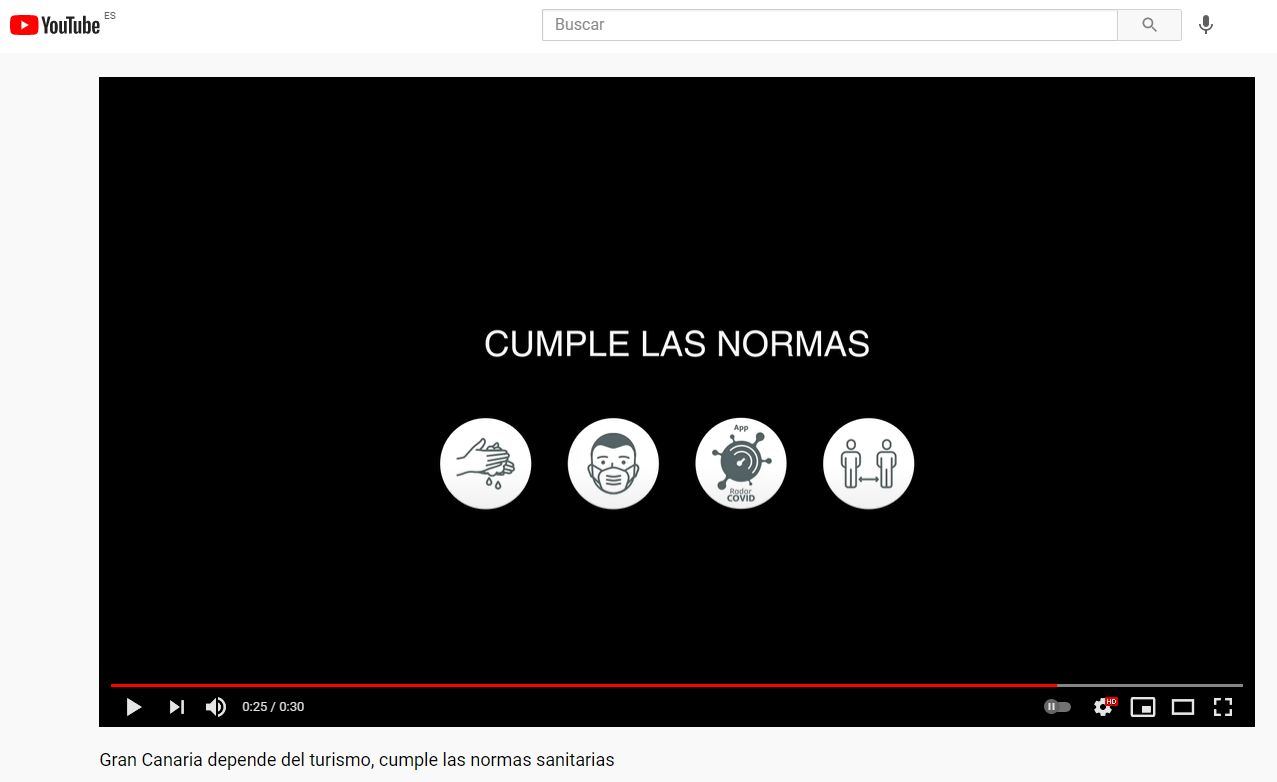Click the video title about Gran Canaria
Viewport: 1277px width, 782px height.
[x=357, y=760]
